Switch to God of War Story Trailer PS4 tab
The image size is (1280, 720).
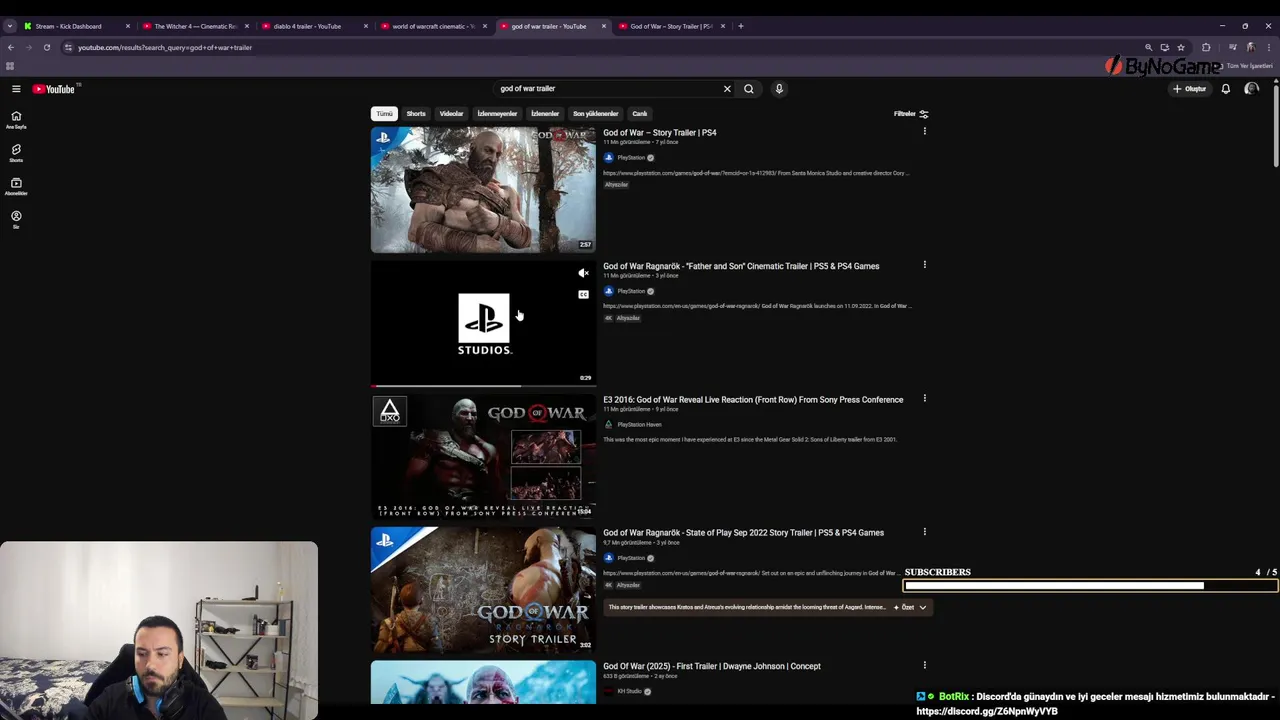(x=671, y=26)
